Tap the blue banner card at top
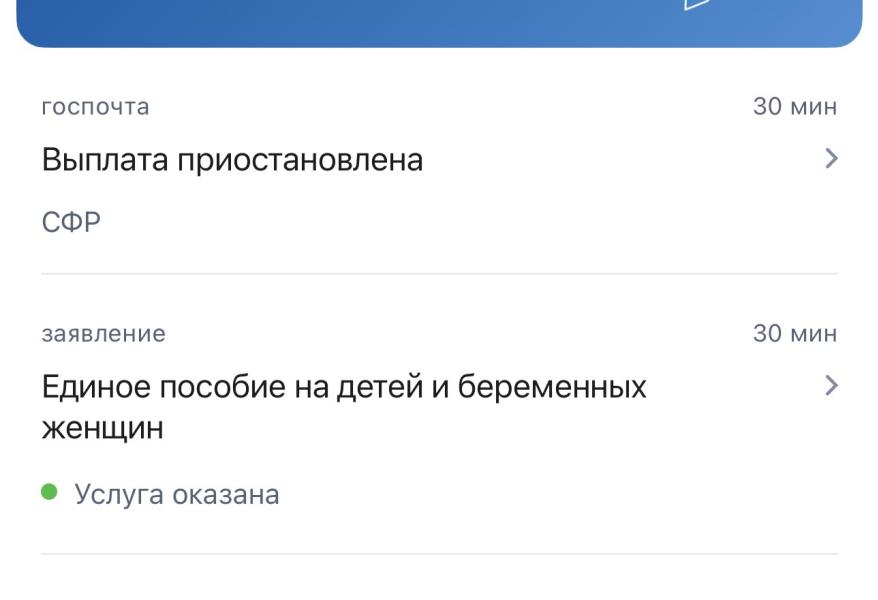Screen dimensions: 878x600 (439, 22)
